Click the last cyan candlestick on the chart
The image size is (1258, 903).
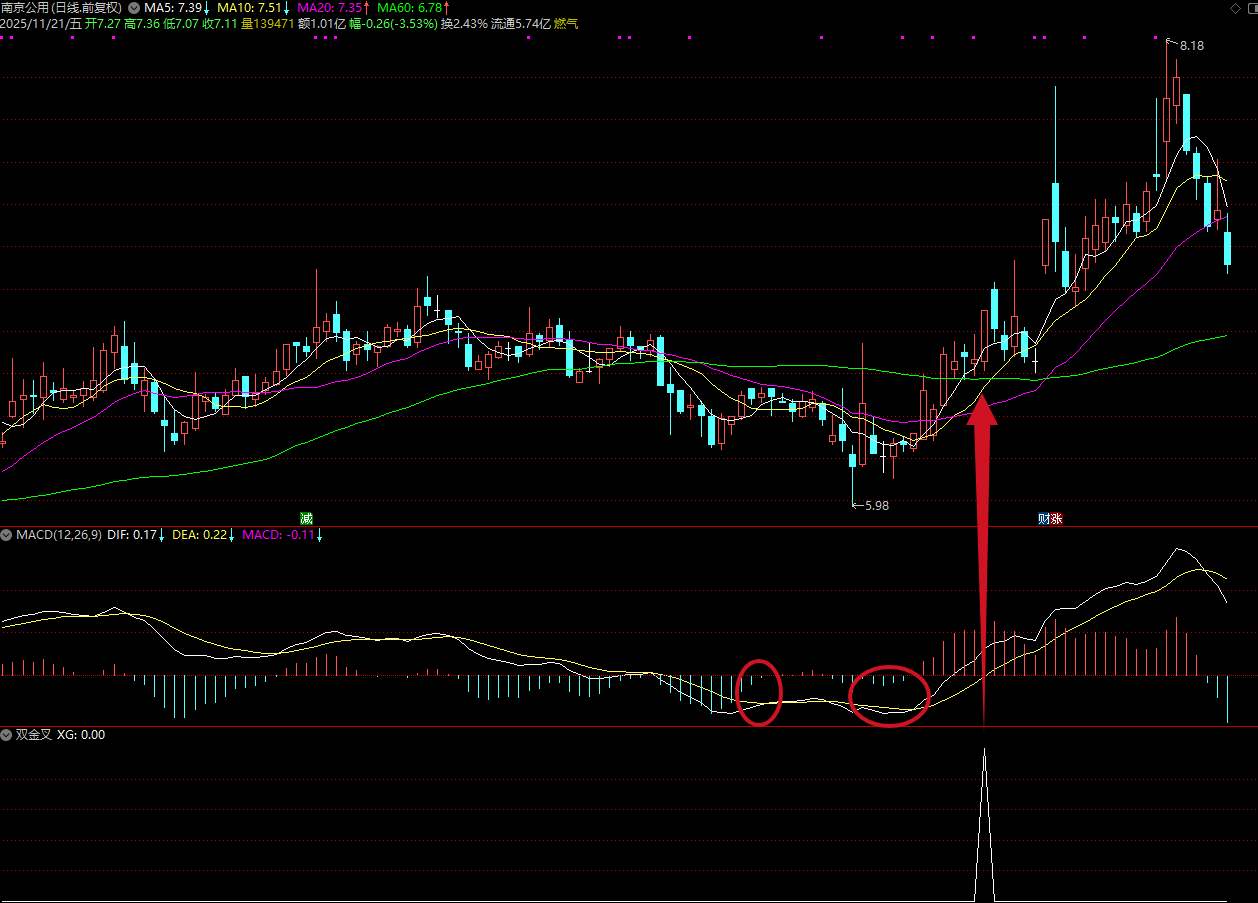1227,248
